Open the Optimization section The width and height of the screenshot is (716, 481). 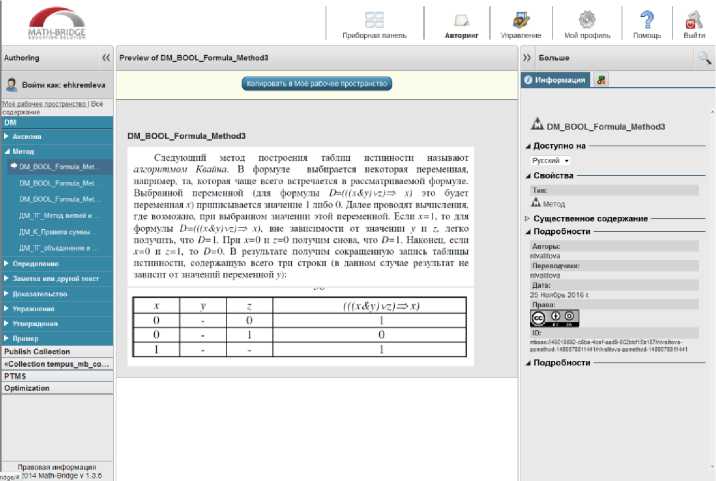pos(57,388)
